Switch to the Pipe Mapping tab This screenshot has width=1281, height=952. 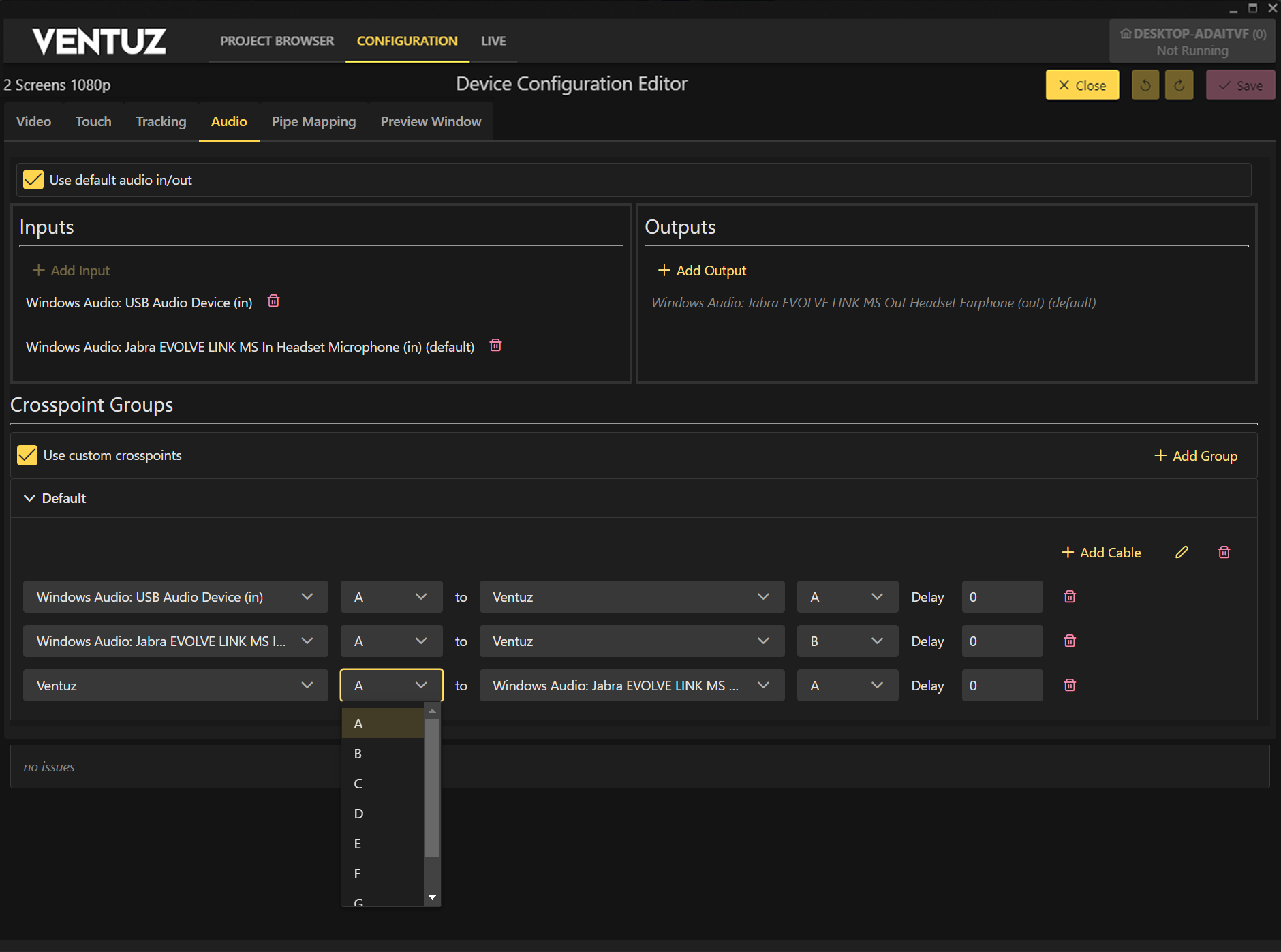point(313,121)
